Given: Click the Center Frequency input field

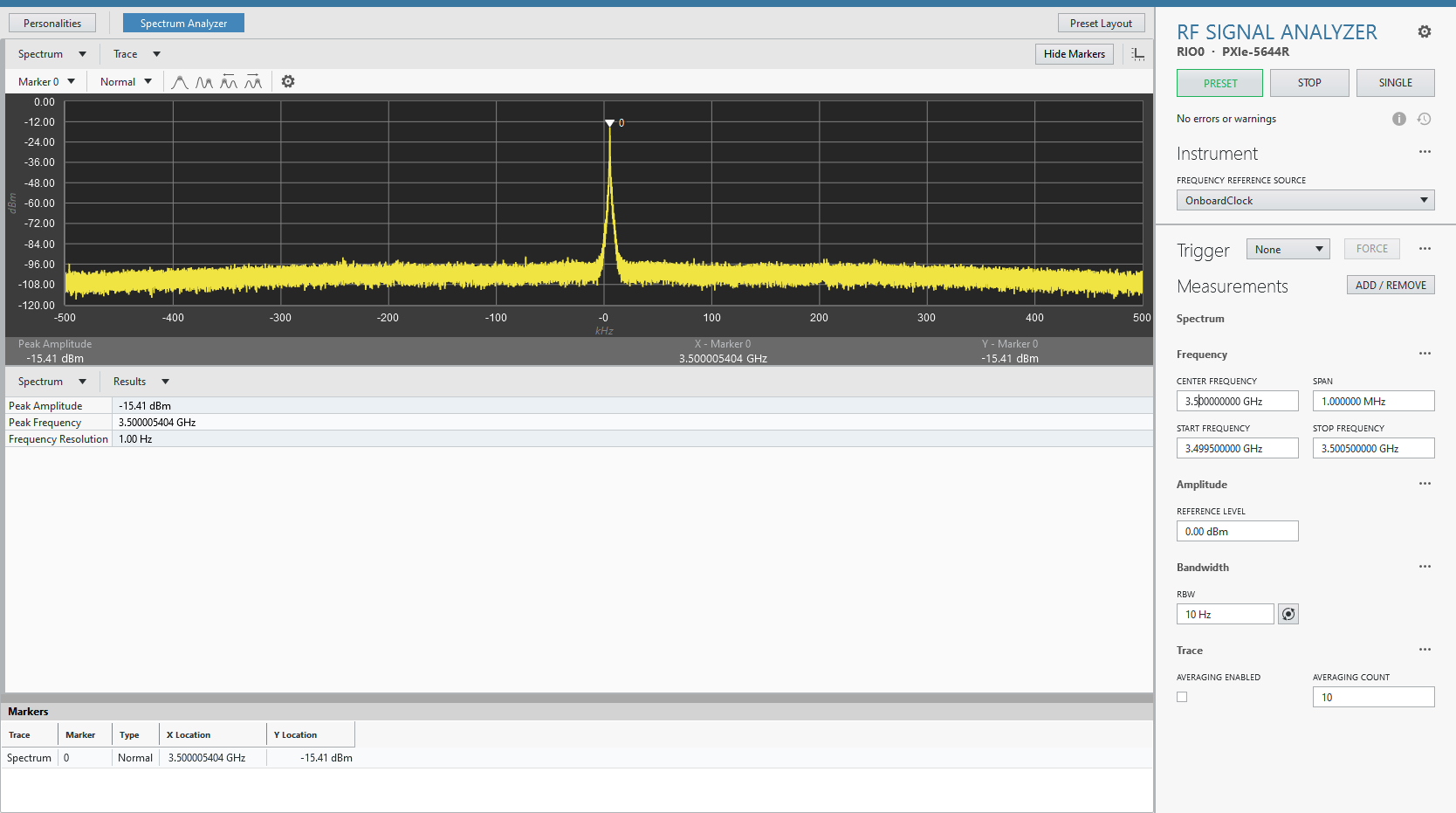Looking at the screenshot, I should point(1237,401).
